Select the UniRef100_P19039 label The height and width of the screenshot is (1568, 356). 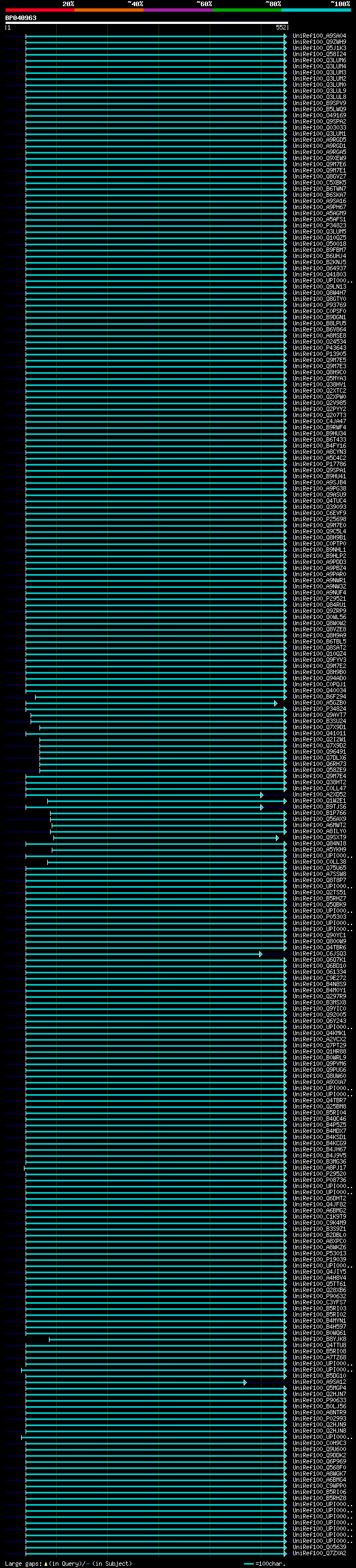319,1259
